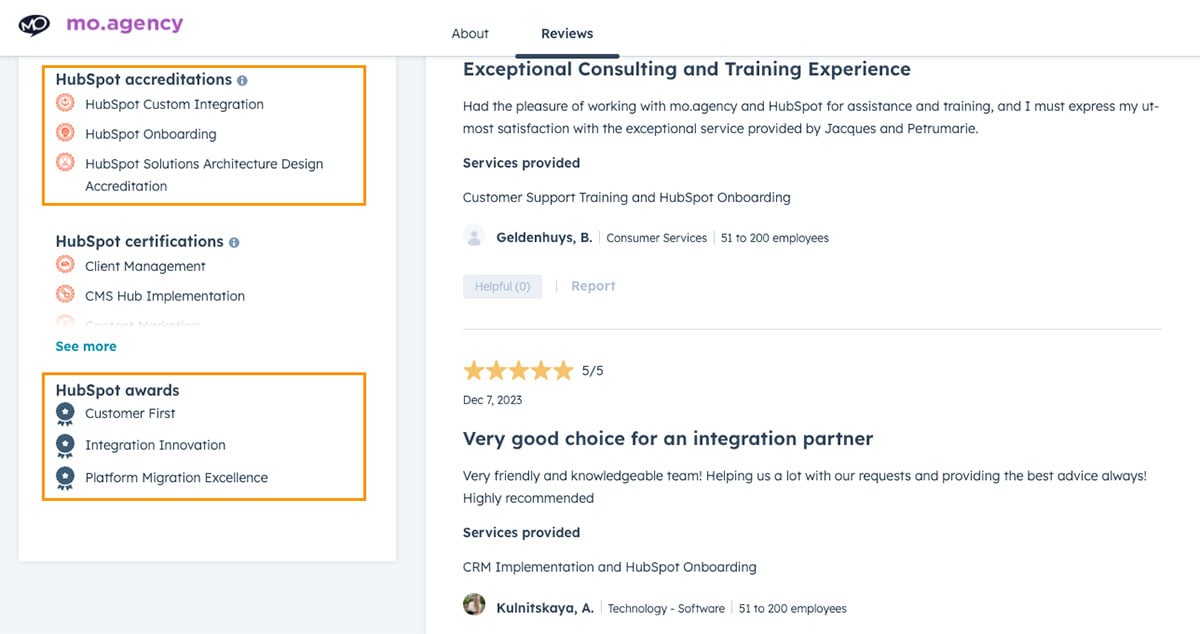The image size is (1200, 634).
Task: Click the Client Management certification badge
Action: click(64, 266)
